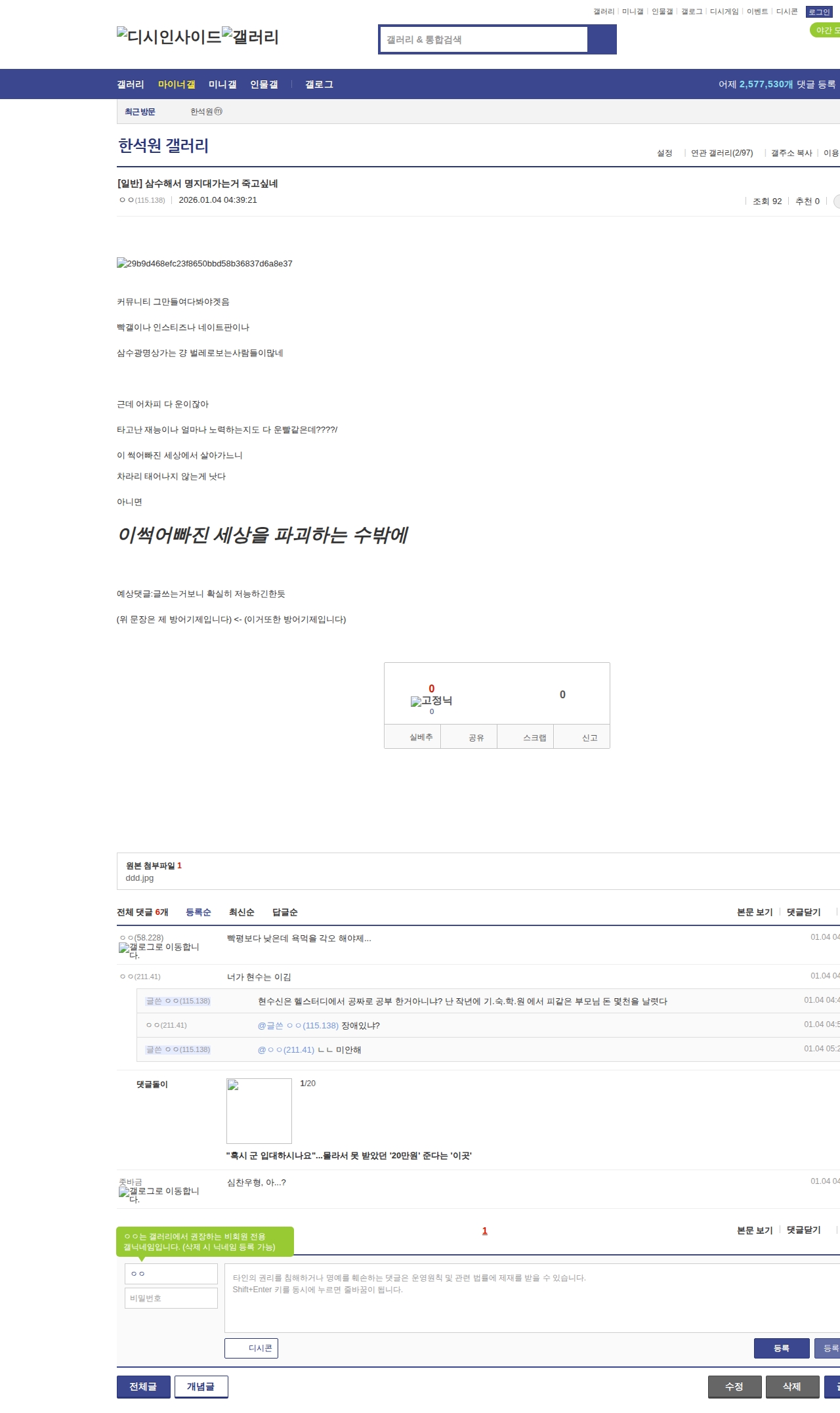Click the 한석원 갤러리 title heading
The image size is (840, 1413).
(x=163, y=146)
